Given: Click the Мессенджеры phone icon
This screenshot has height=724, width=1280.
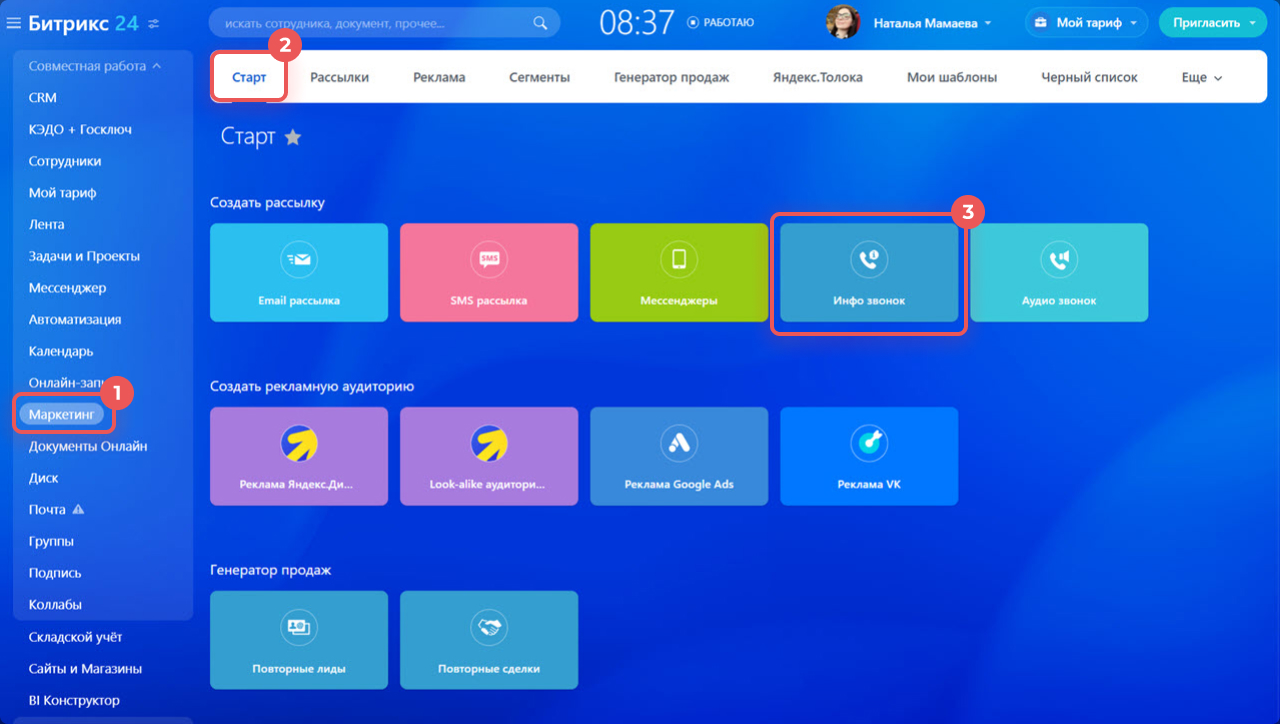Looking at the screenshot, I should click(679, 259).
